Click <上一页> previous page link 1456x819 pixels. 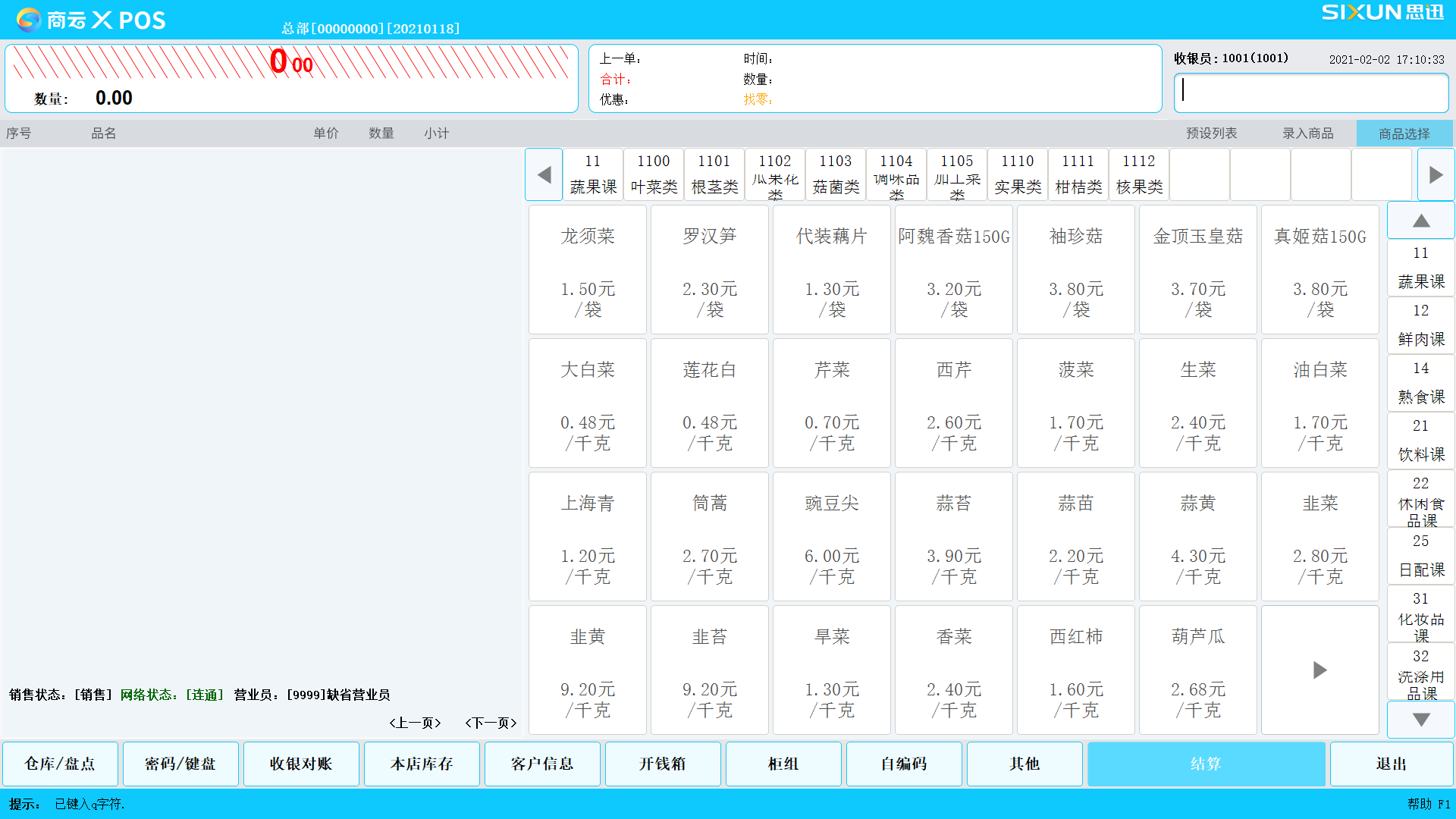pos(415,723)
